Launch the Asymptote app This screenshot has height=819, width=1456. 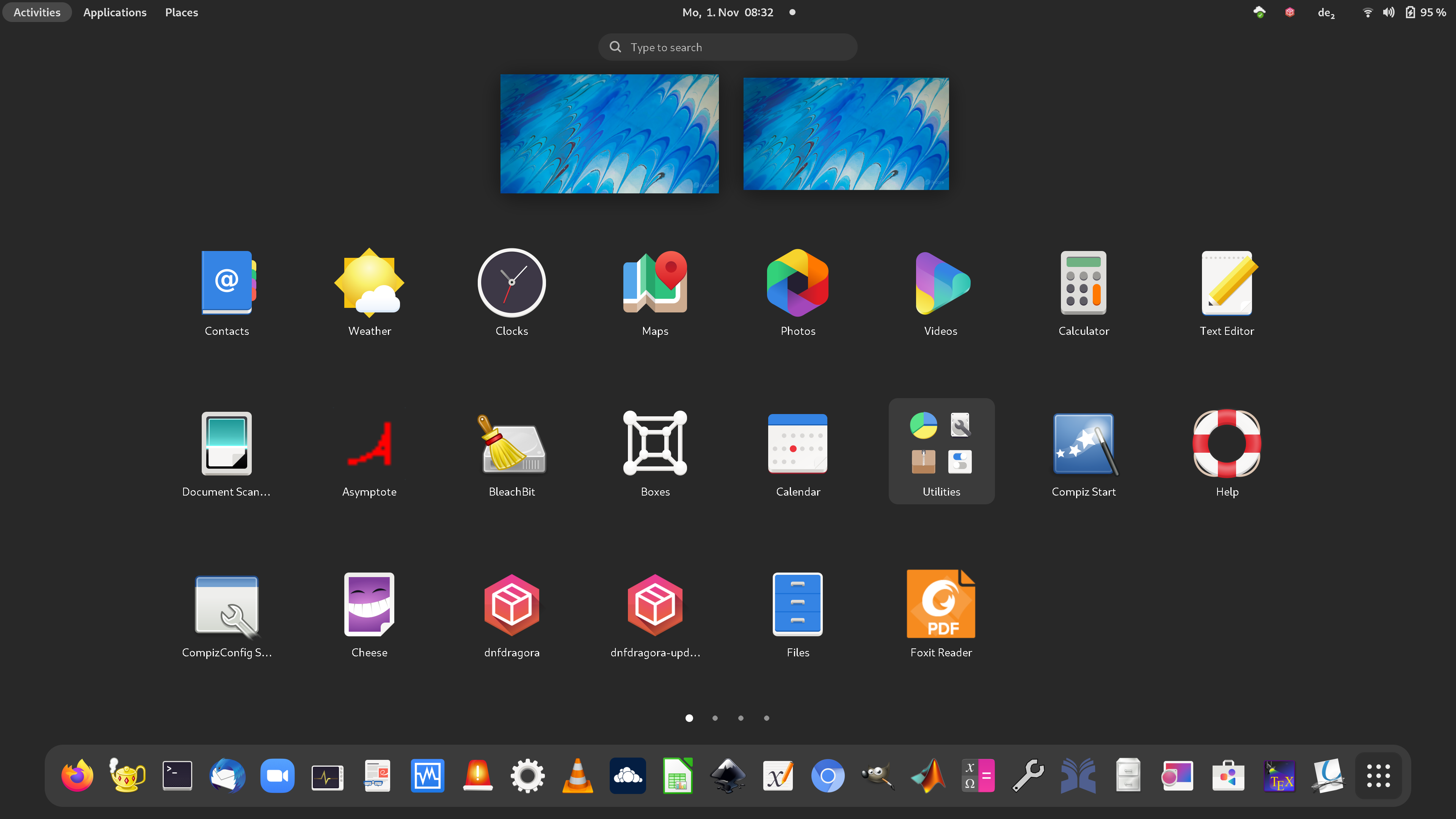(x=369, y=444)
